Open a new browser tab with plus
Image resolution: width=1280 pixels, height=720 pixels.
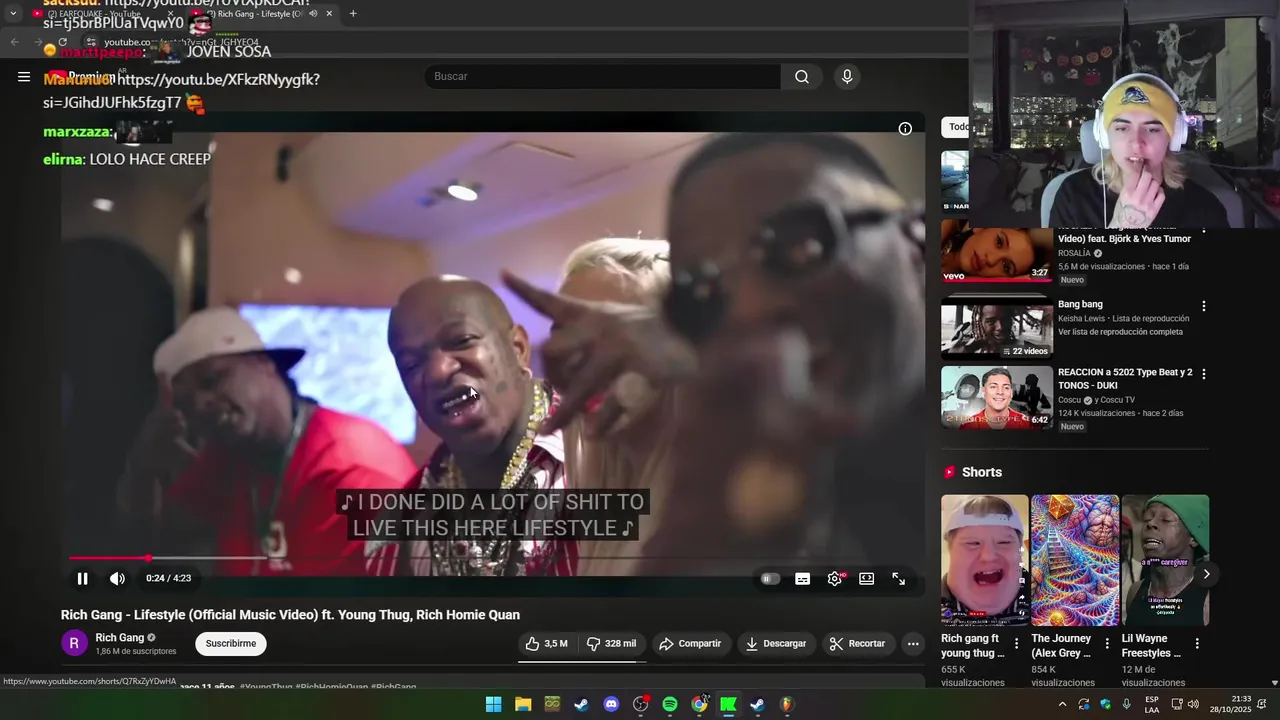point(353,14)
